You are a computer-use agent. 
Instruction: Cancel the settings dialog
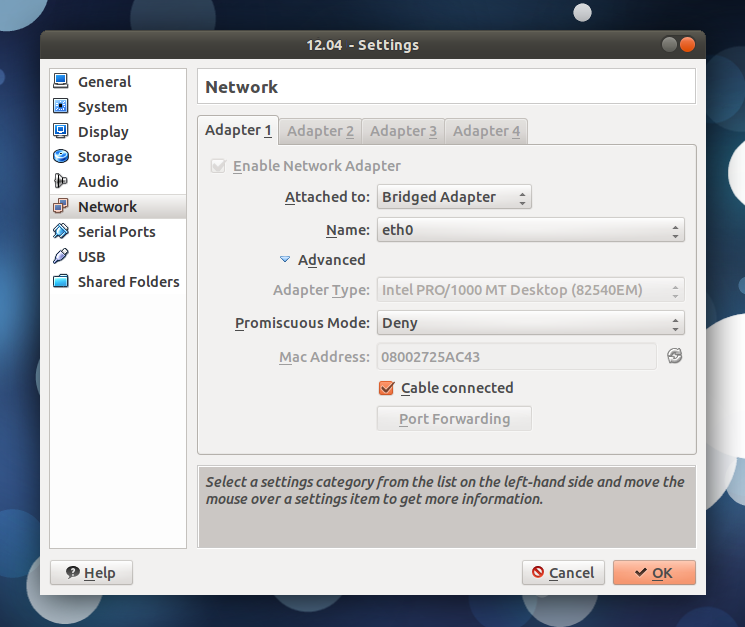point(563,572)
